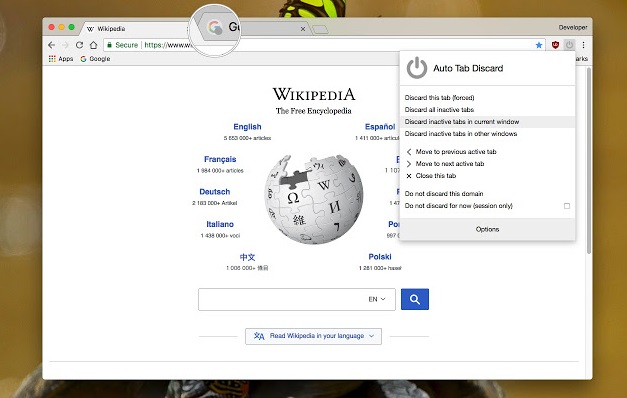This screenshot has height=398, width=627.
Task: Click the address bar URL text
Action: [x=168, y=45]
